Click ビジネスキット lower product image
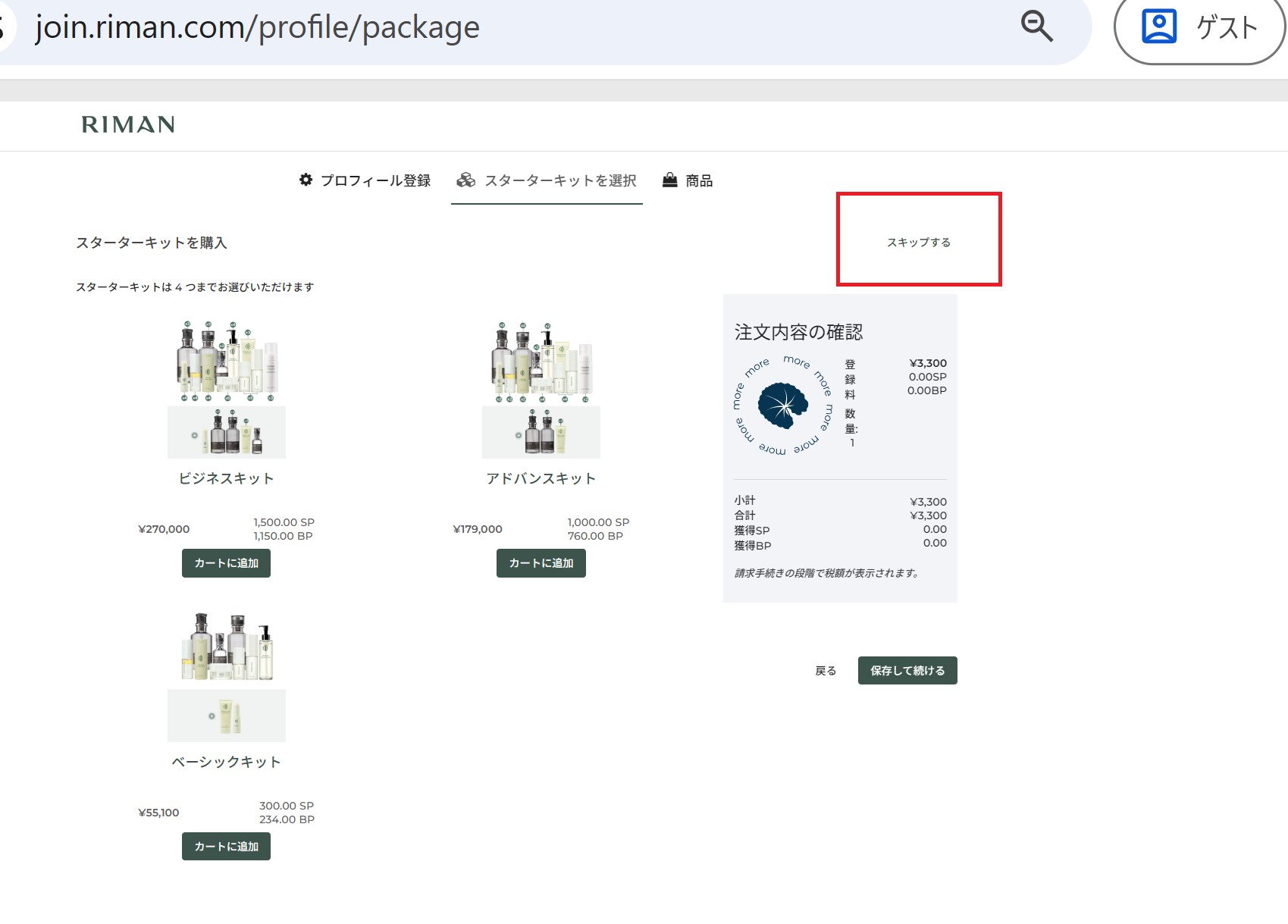The height and width of the screenshot is (924, 1288). click(227, 432)
